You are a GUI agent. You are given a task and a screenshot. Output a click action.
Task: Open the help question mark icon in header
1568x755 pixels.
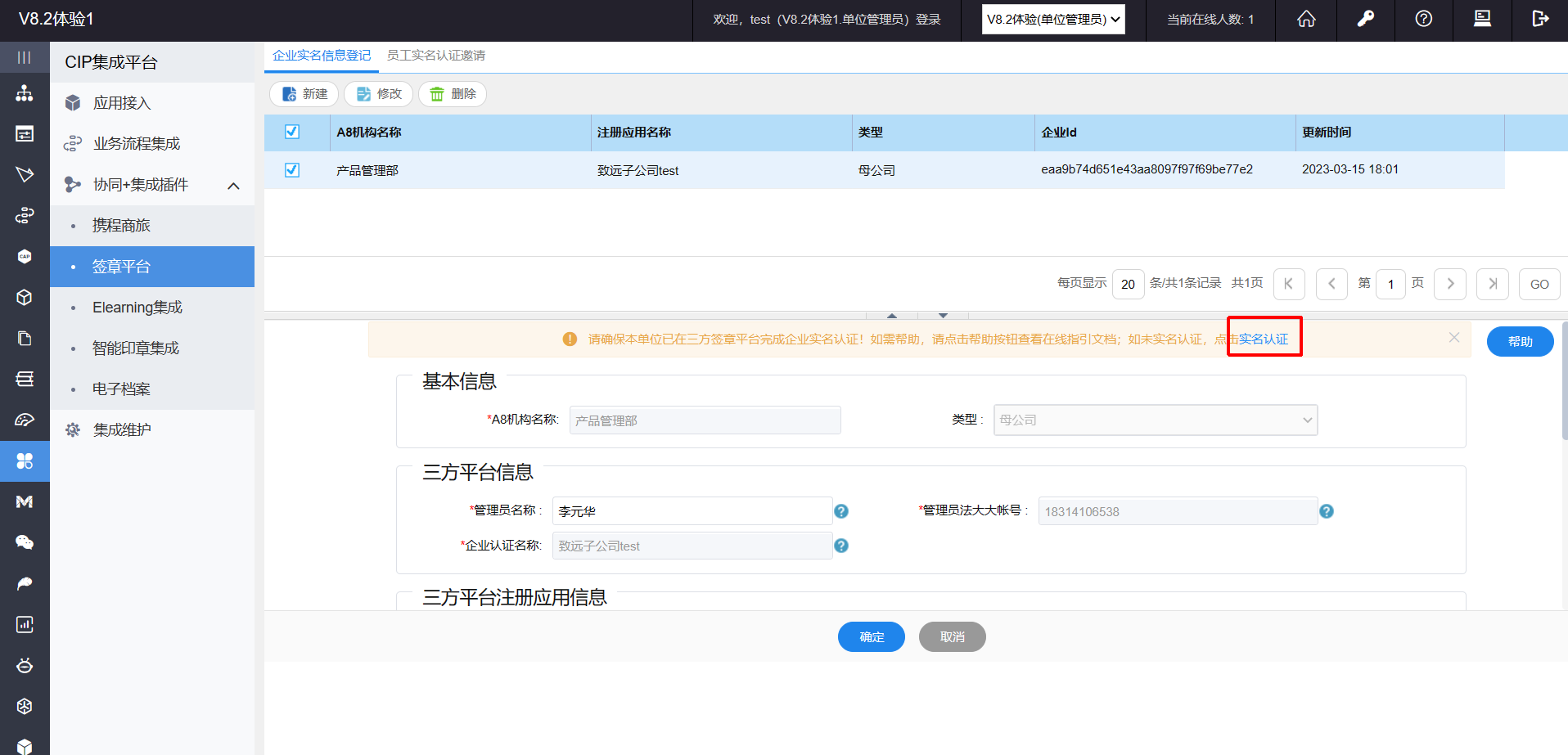coord(1423,19)
